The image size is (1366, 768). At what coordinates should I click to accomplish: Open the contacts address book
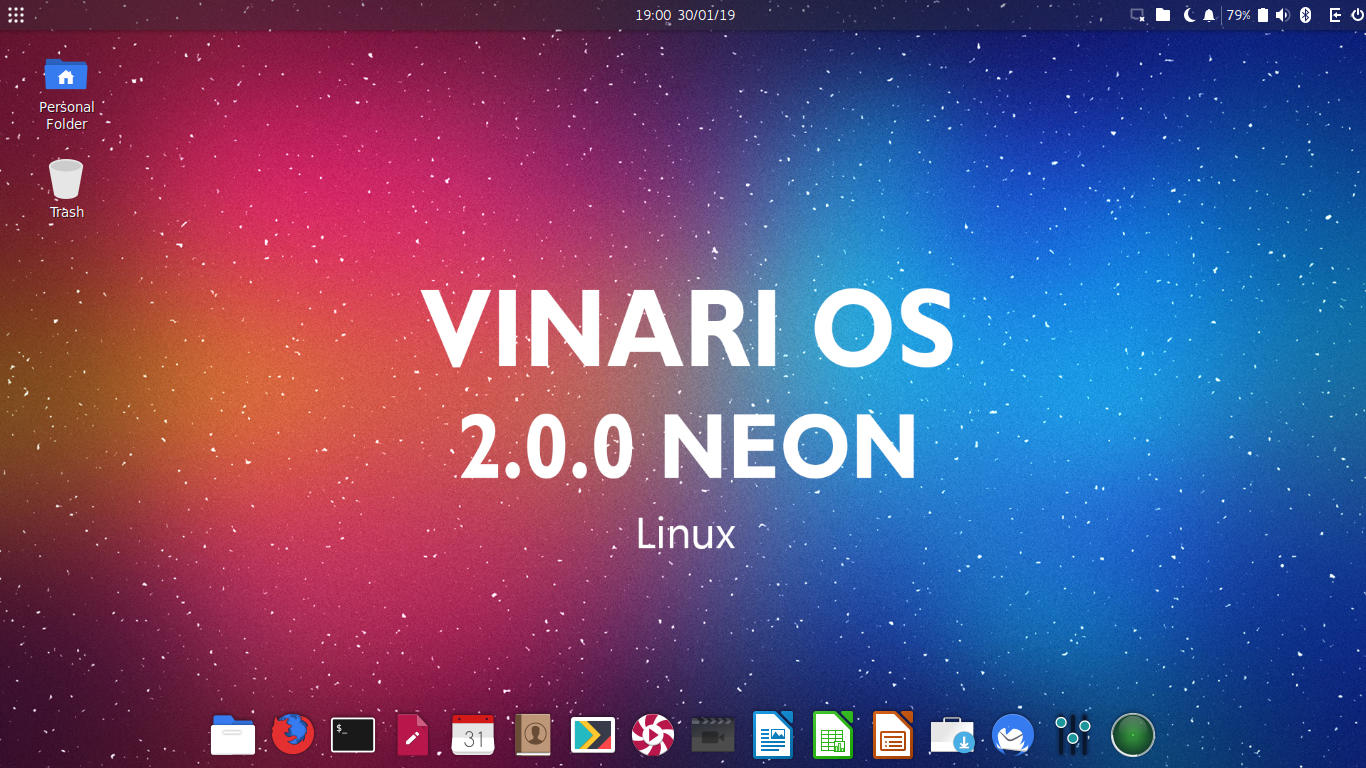(533, 734)
